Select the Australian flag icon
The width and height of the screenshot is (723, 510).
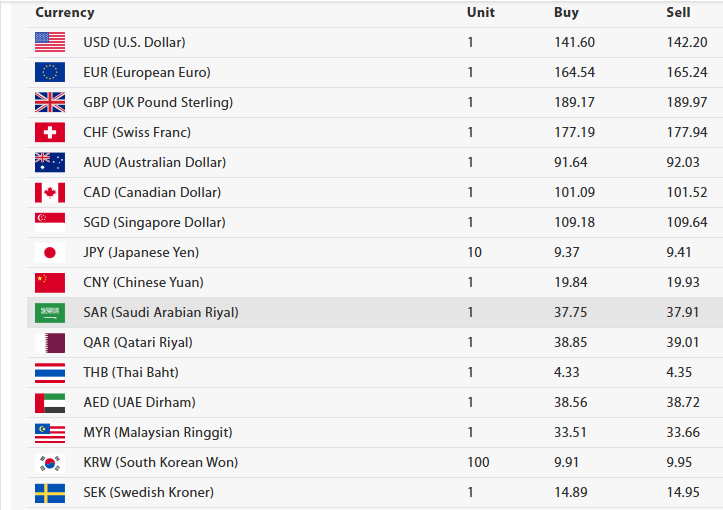pyautogui.click(x=49, y=162)
